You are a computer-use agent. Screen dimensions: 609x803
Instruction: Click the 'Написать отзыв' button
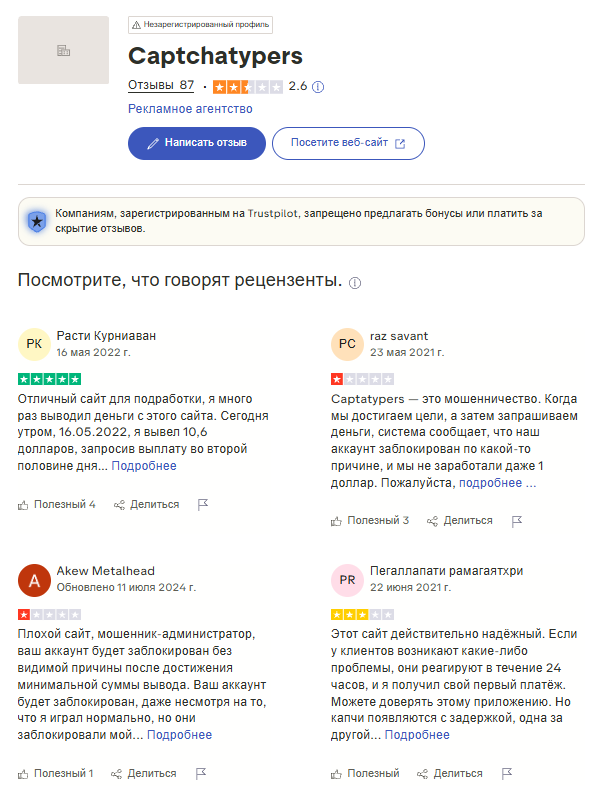point(196,144)
